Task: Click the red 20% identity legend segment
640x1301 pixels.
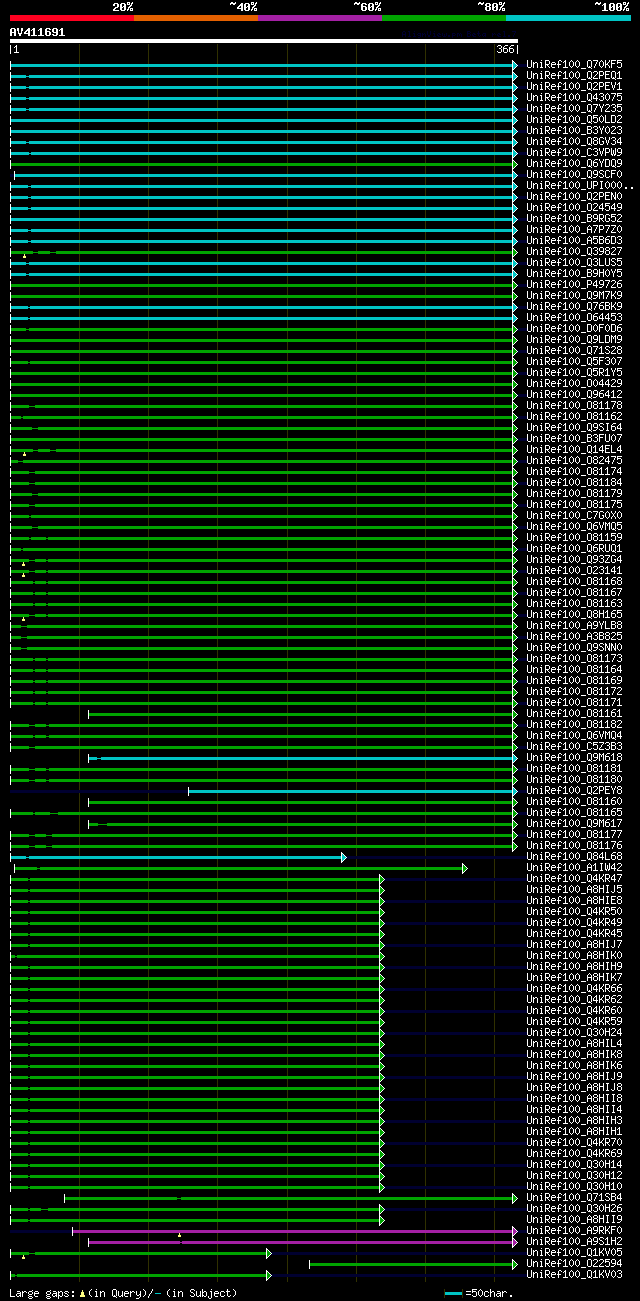Action: click(72, 17)
